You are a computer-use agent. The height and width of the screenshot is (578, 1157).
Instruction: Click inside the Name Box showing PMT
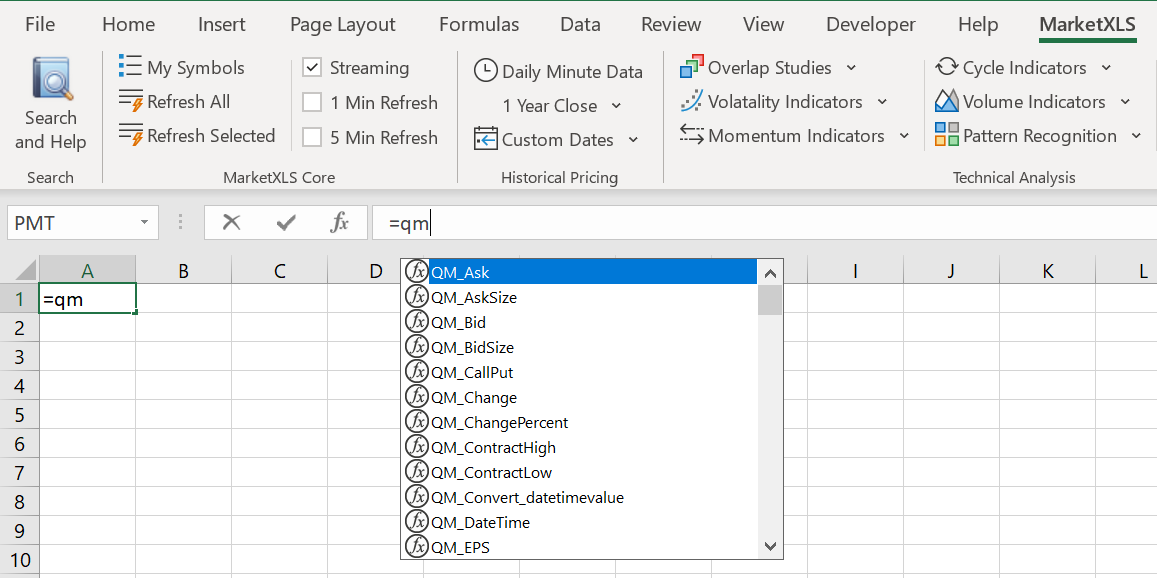coord(70,222)
